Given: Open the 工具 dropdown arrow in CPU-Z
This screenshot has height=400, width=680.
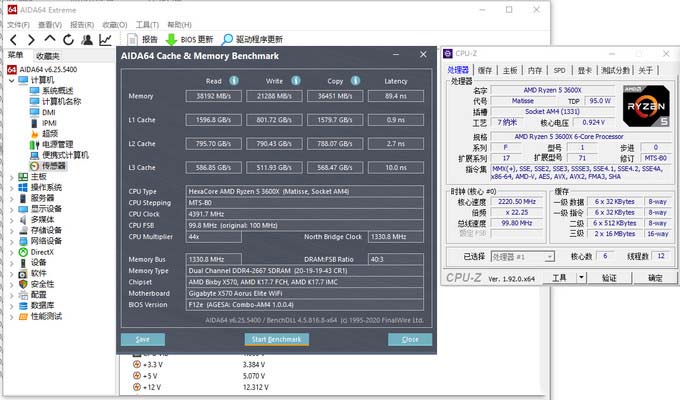Looking at the screenshot, I should click(582, 278).
